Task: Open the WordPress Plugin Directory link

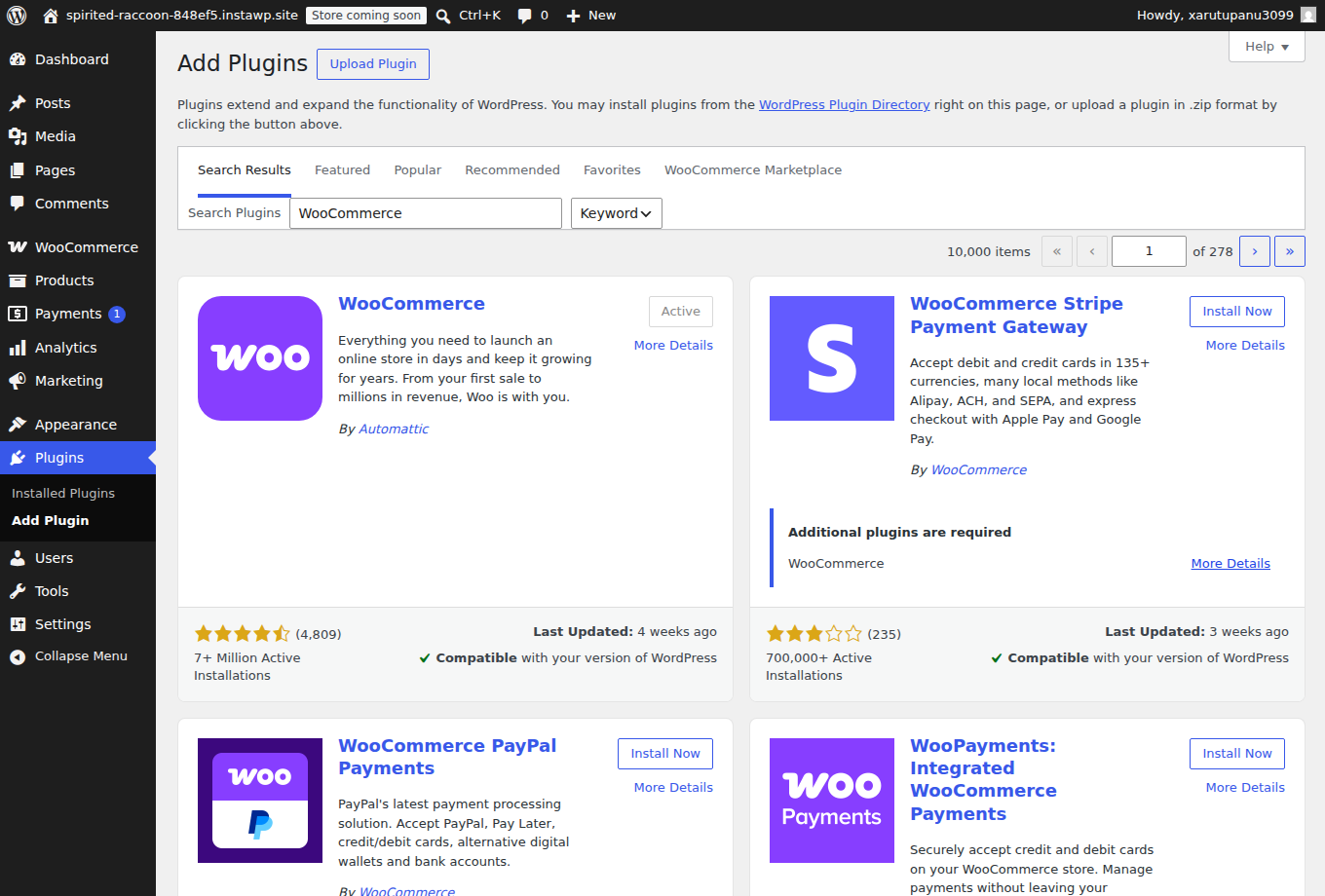Action: (845, 105)
